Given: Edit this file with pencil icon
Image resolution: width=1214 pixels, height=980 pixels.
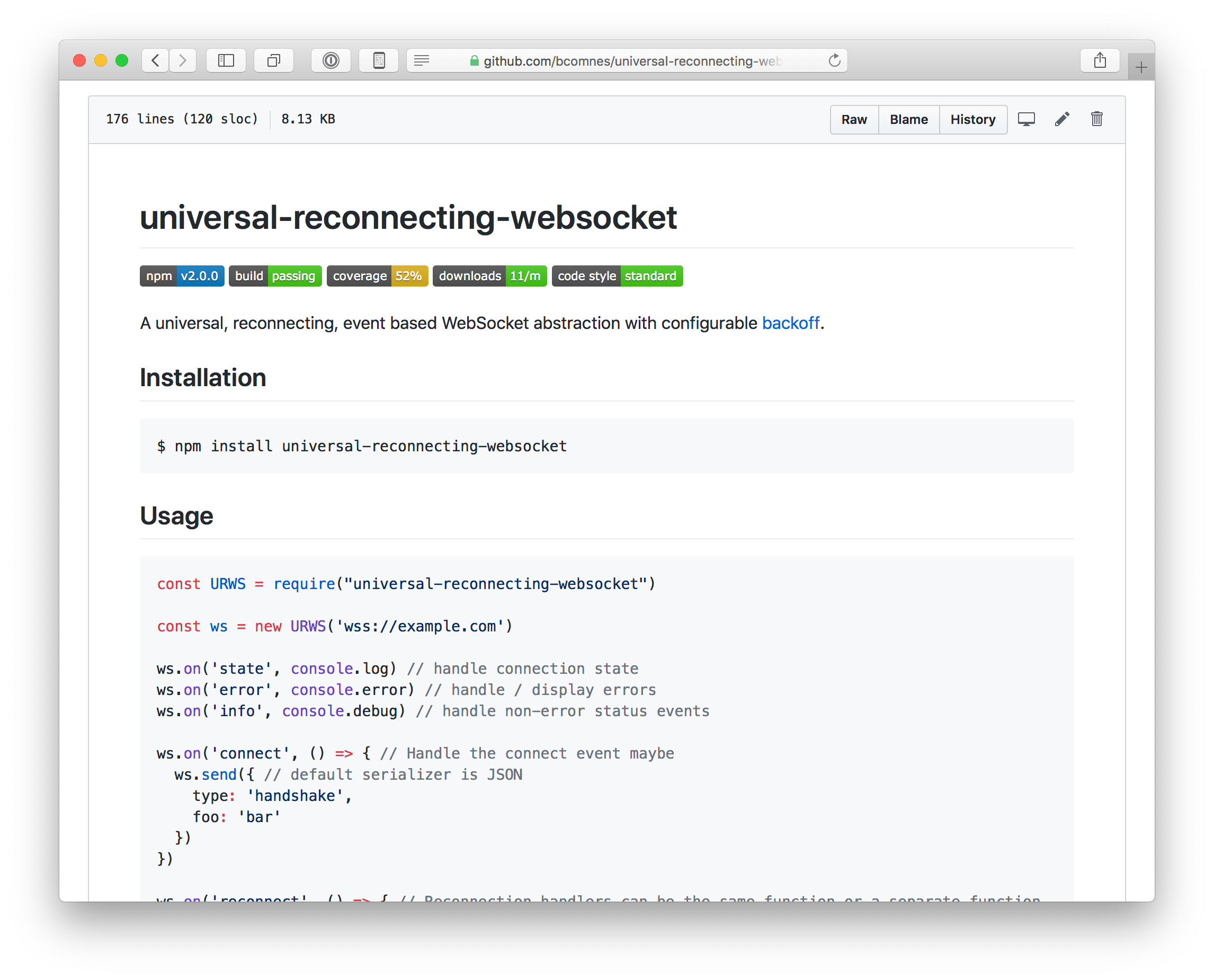Looking at the screenshot, I should [1061, 119].
